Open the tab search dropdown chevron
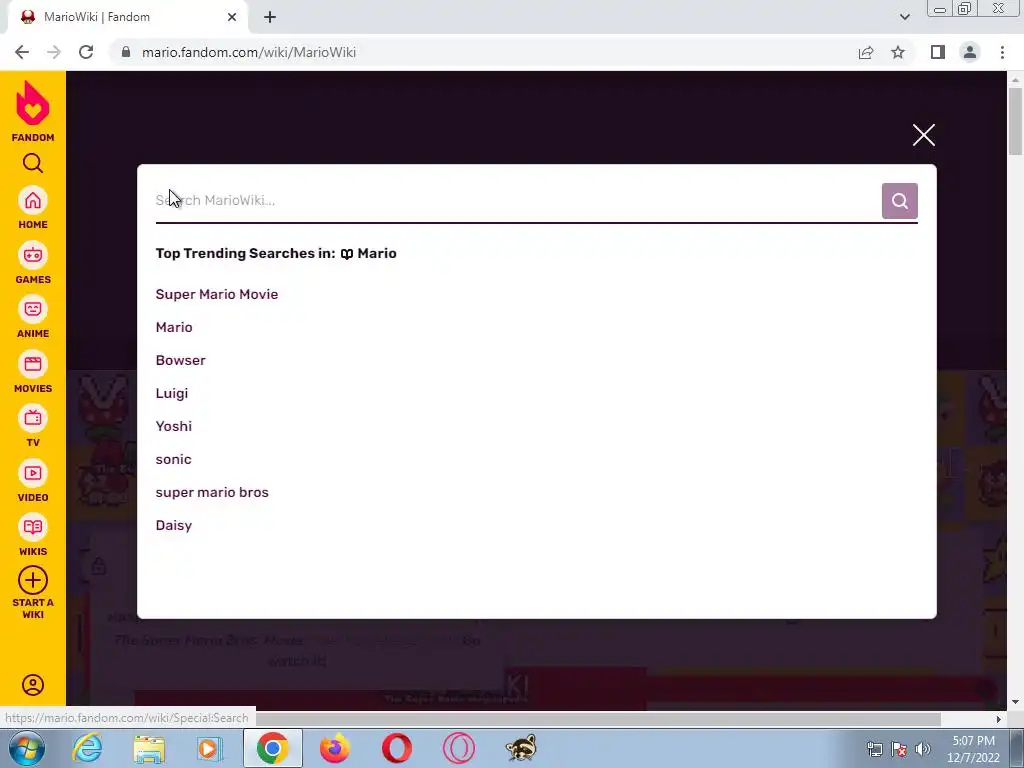1024x768 pixels. pos(904,17)
